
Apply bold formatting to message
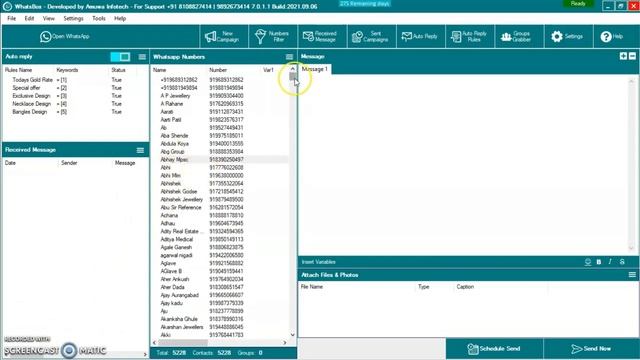pyautogui.click(x=599, y=262)
